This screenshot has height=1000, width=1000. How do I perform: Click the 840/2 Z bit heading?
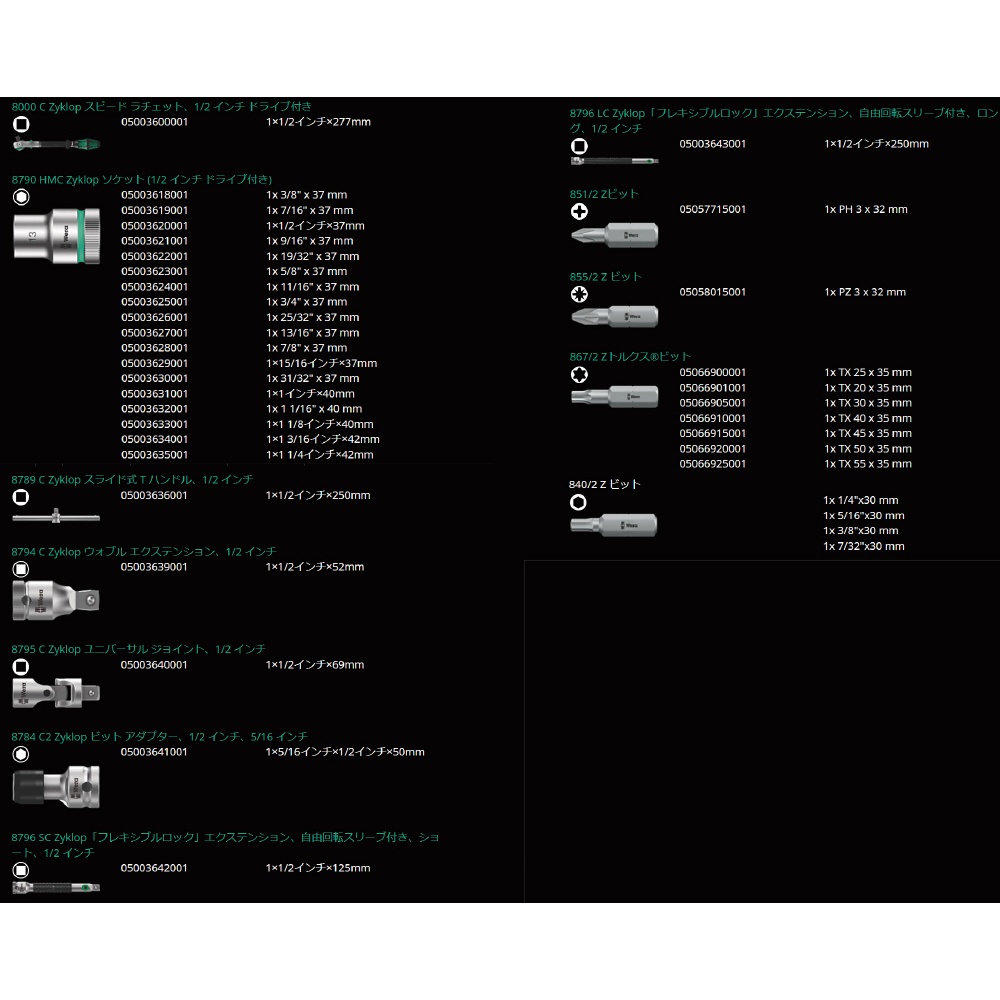(605, 485)
